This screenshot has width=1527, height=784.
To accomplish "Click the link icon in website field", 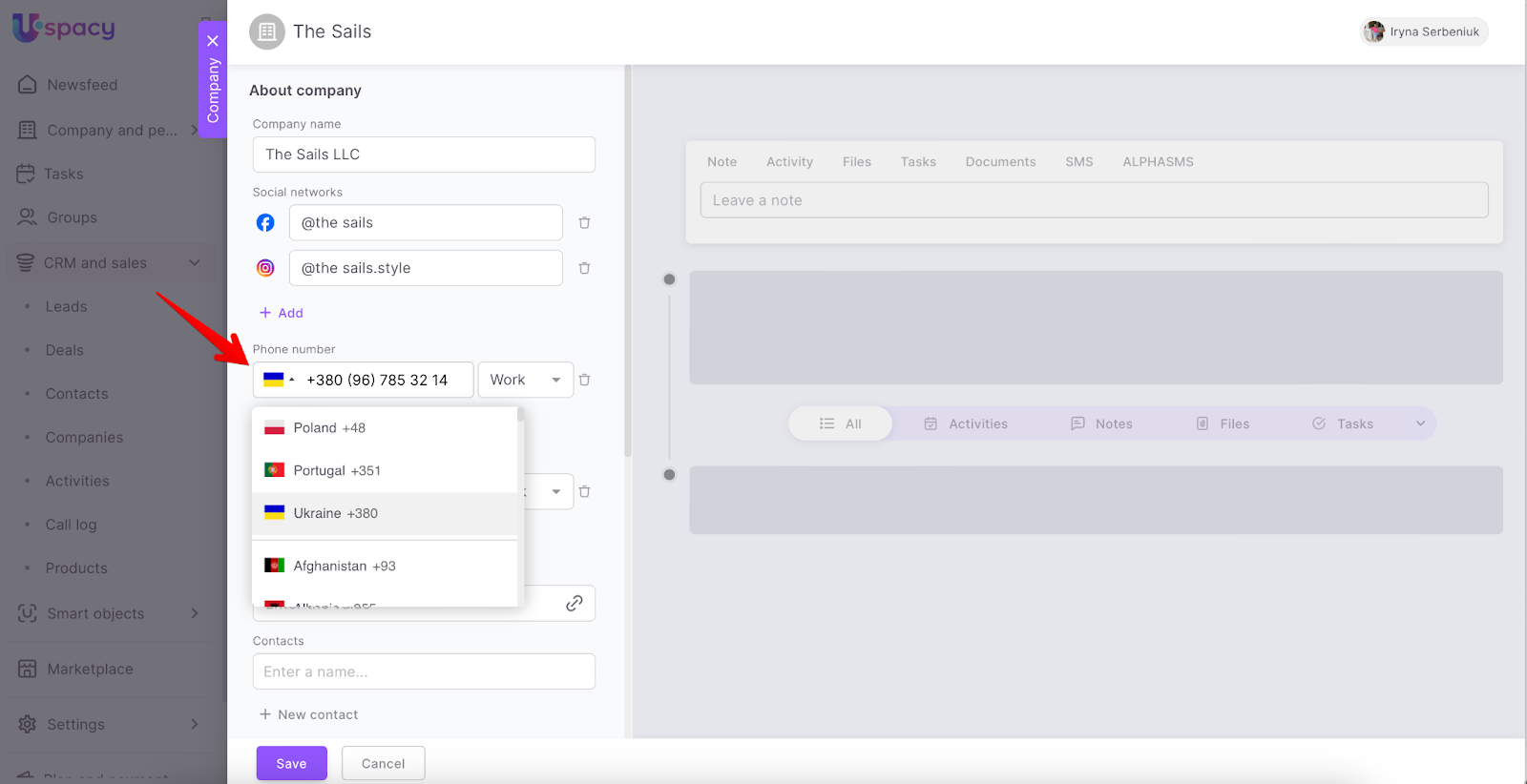I will (x=574, y=603).
